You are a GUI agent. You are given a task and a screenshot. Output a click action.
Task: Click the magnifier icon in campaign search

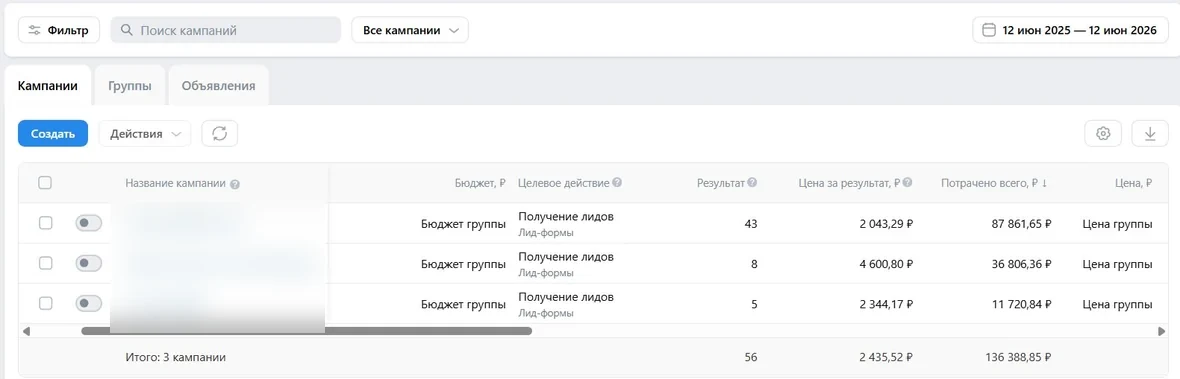click(126, 31)
